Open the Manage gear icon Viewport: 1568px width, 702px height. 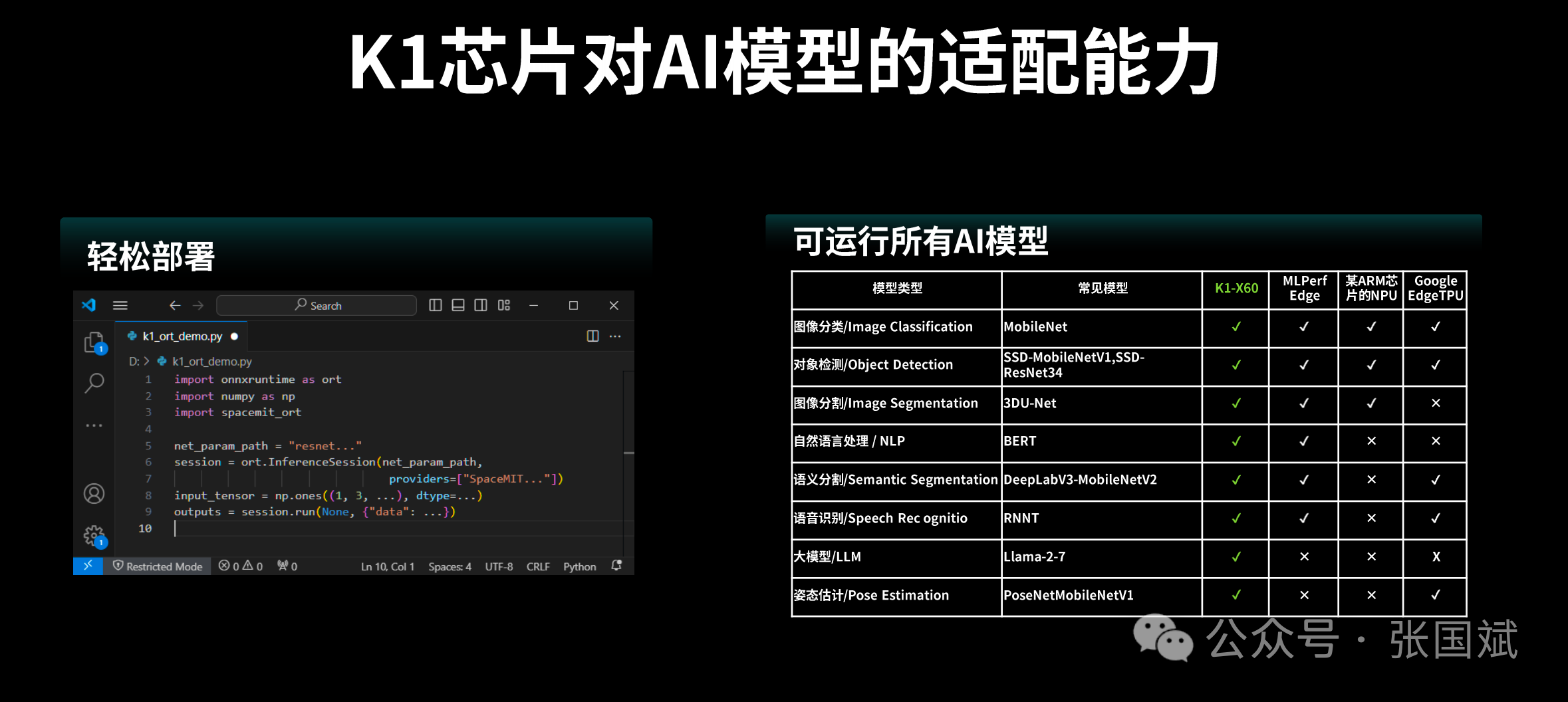[94, 534]
